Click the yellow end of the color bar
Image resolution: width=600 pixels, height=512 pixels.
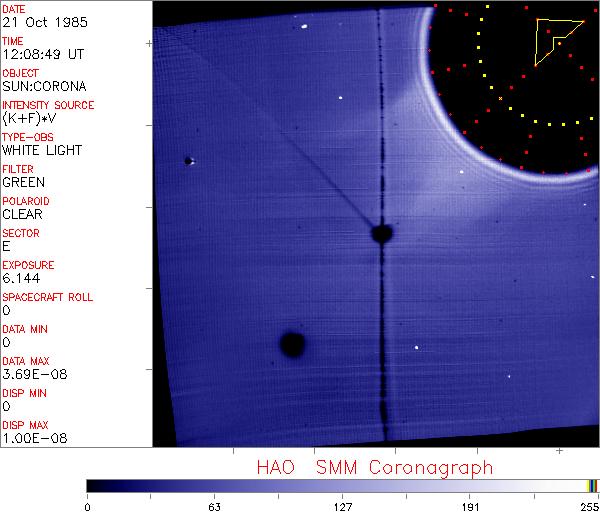pyautogui.click(x=591, y=485)
